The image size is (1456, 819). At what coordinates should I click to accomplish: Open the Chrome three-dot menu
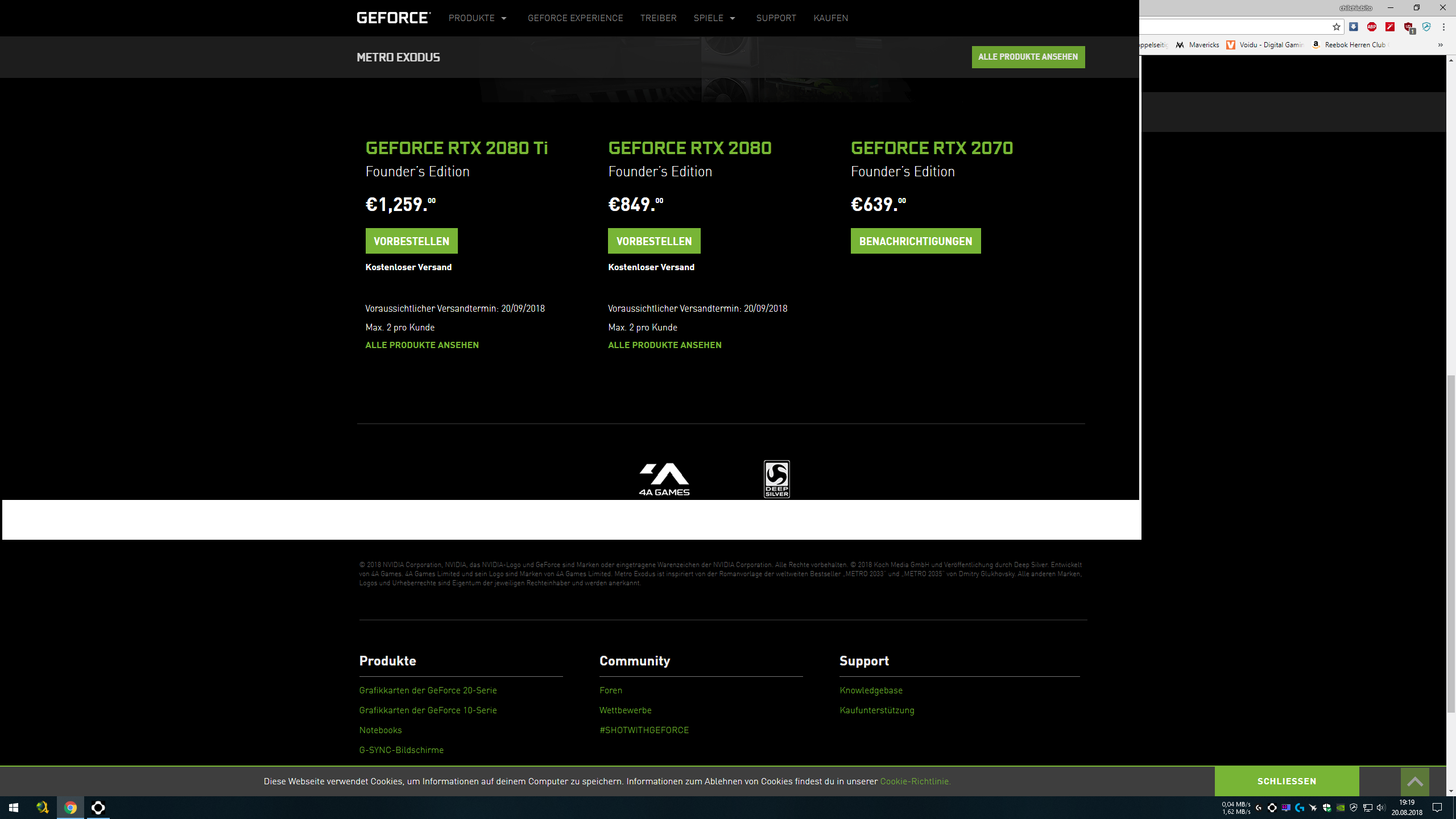[1443, 27]
